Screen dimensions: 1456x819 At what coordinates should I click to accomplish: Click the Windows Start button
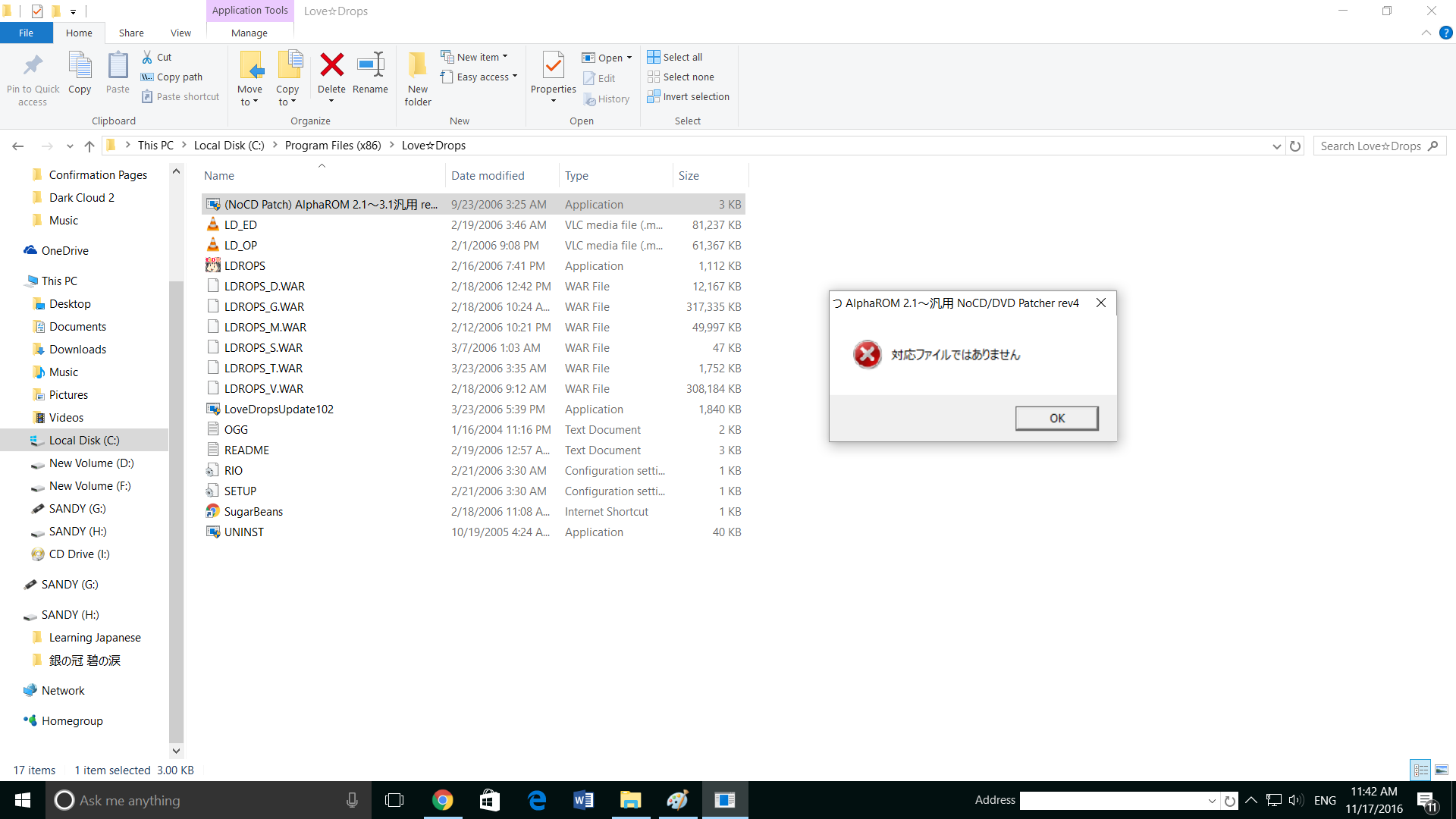23,800
